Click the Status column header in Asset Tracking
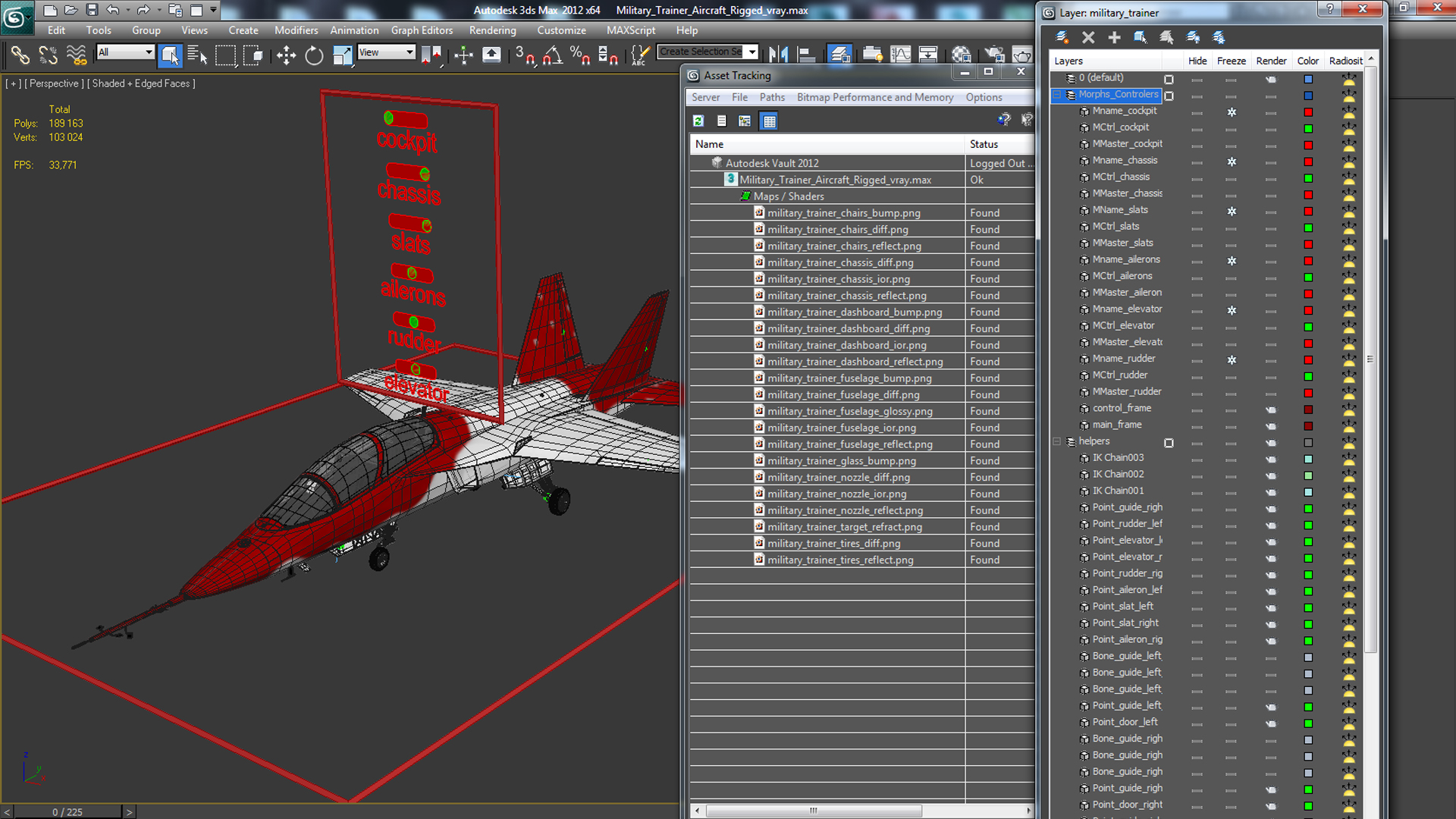Image resolution: width=1456 pixels, height=819 pixels. [999, 144]
